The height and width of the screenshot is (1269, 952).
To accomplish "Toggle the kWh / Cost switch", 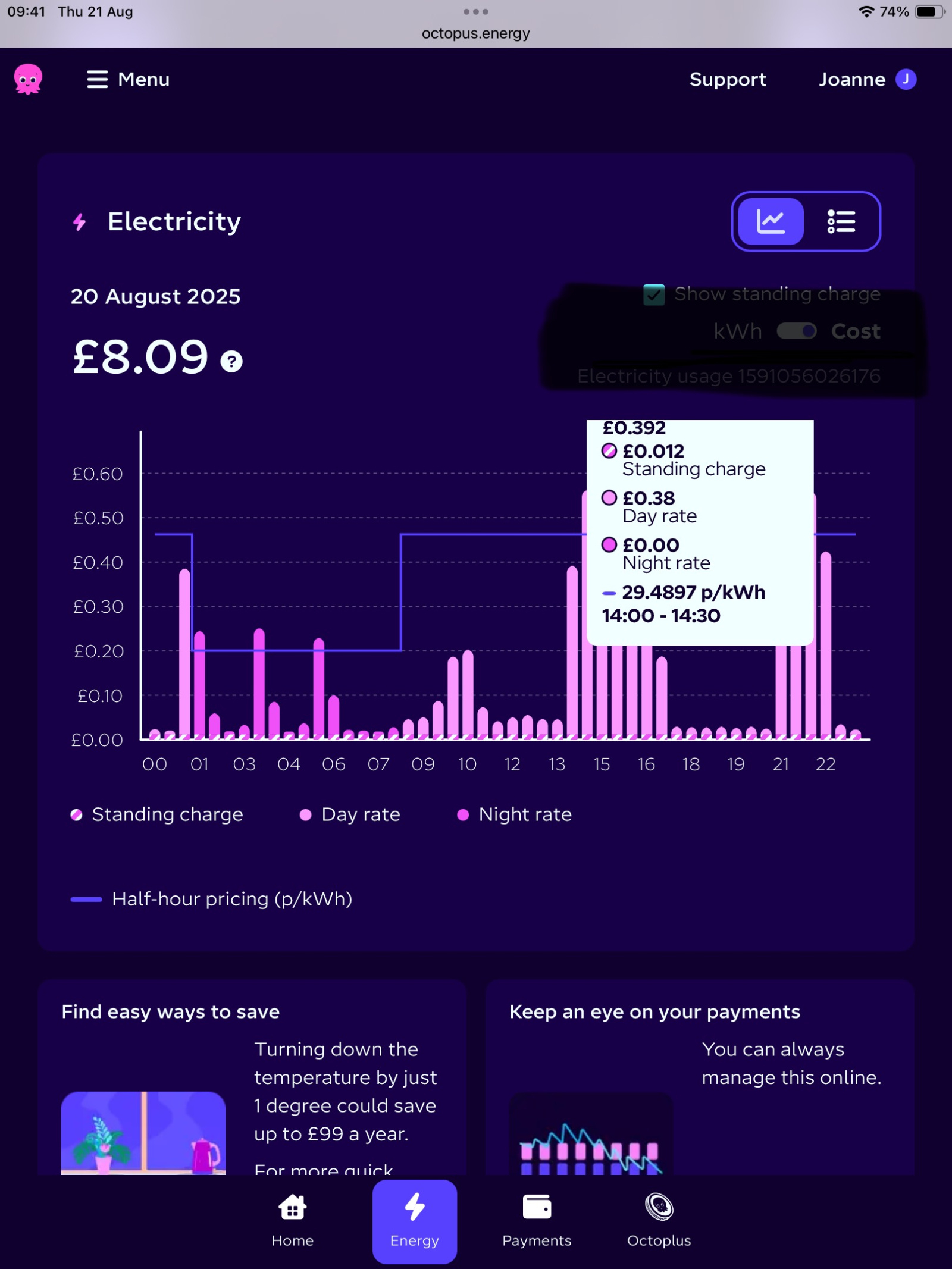I will tap(797, 331).
